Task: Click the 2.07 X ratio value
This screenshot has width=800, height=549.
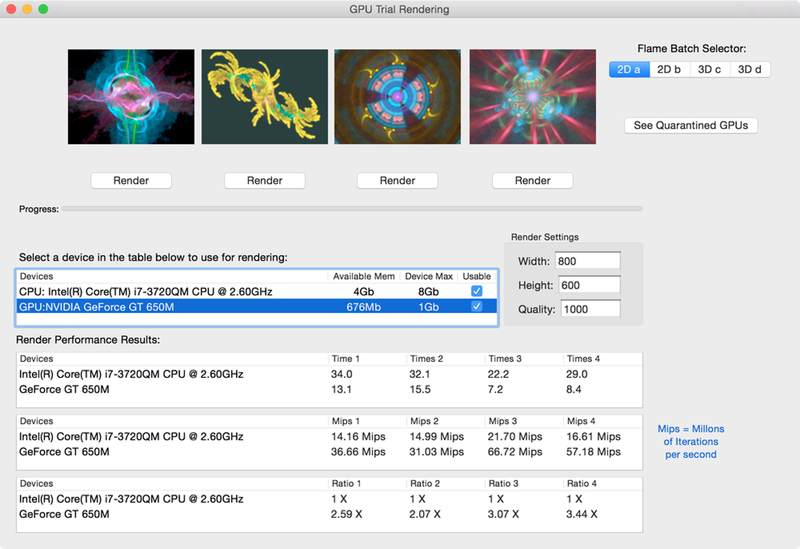Action: (x=424, y=514)
